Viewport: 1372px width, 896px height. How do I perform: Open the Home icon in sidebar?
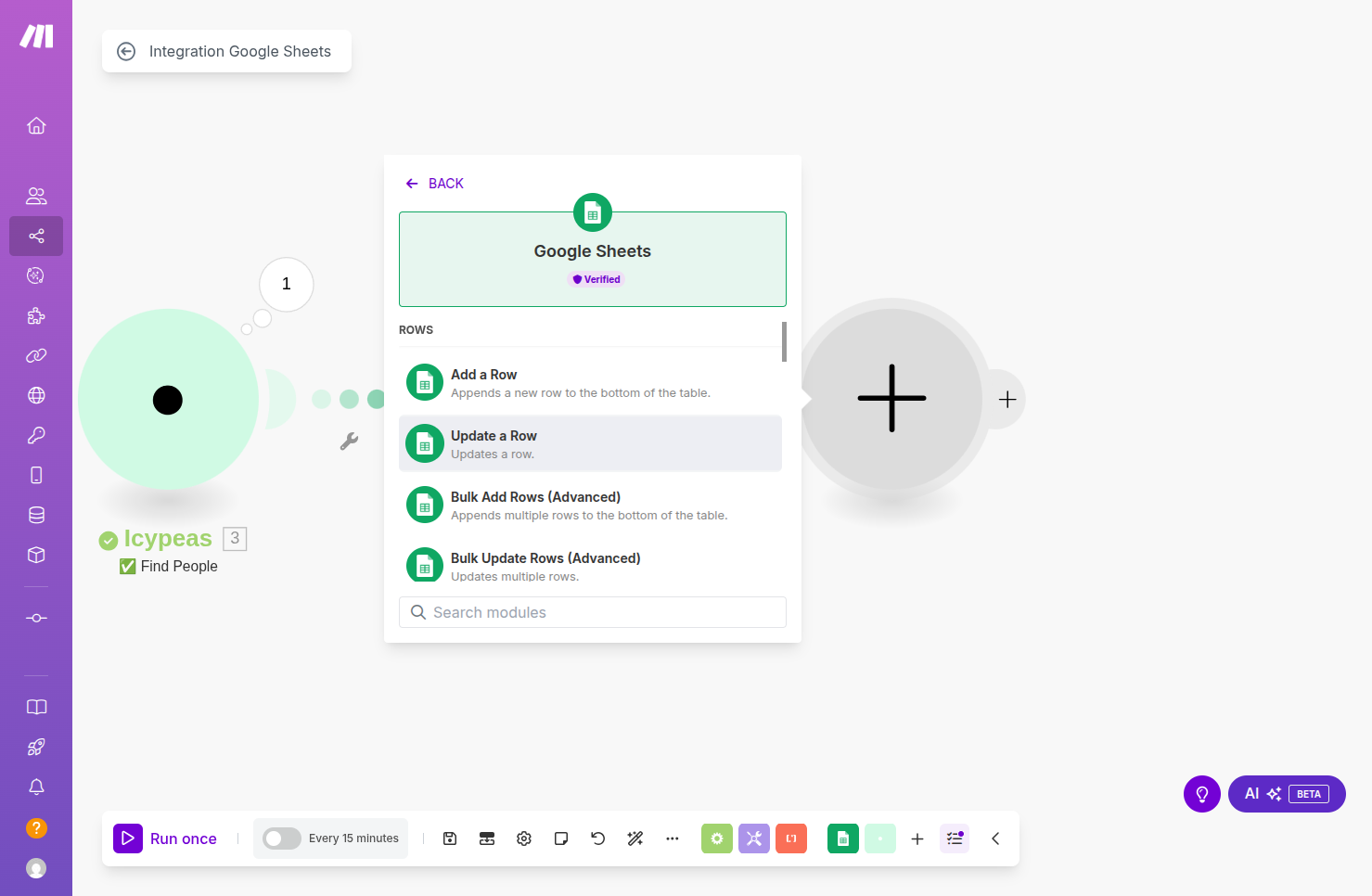(x=36, y=125)
